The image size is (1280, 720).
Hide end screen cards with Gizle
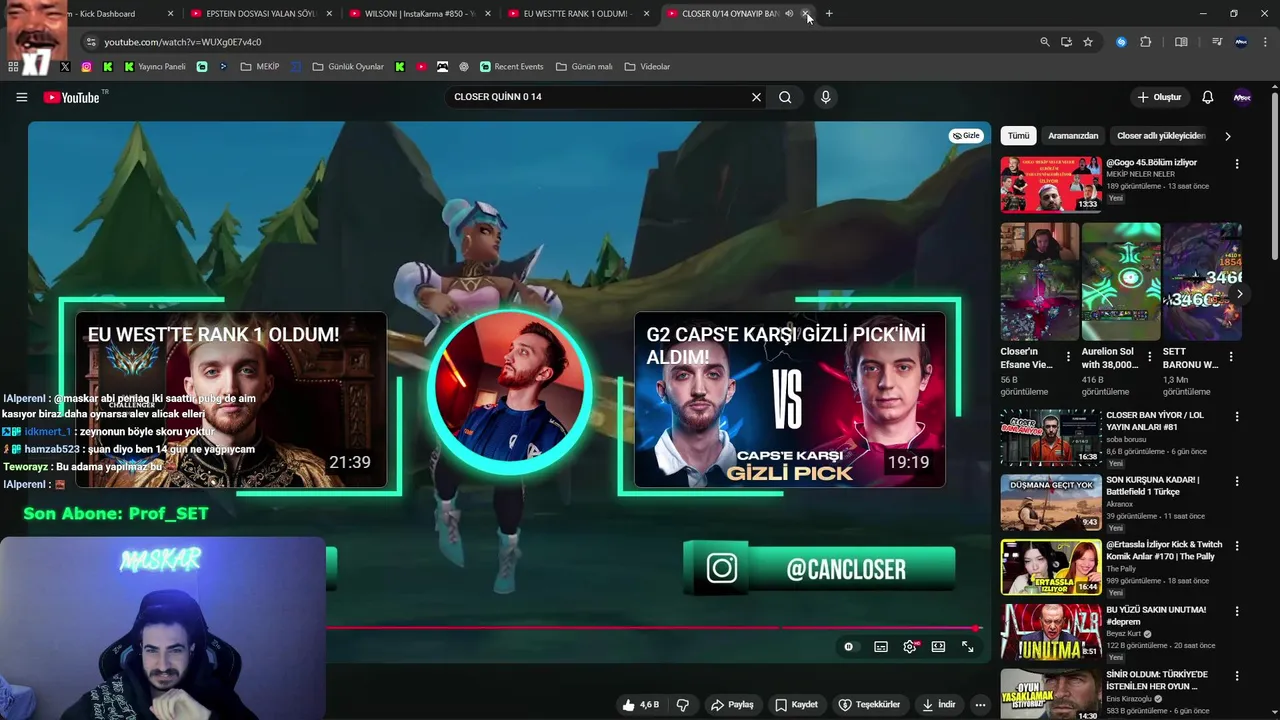click(966, 135)
